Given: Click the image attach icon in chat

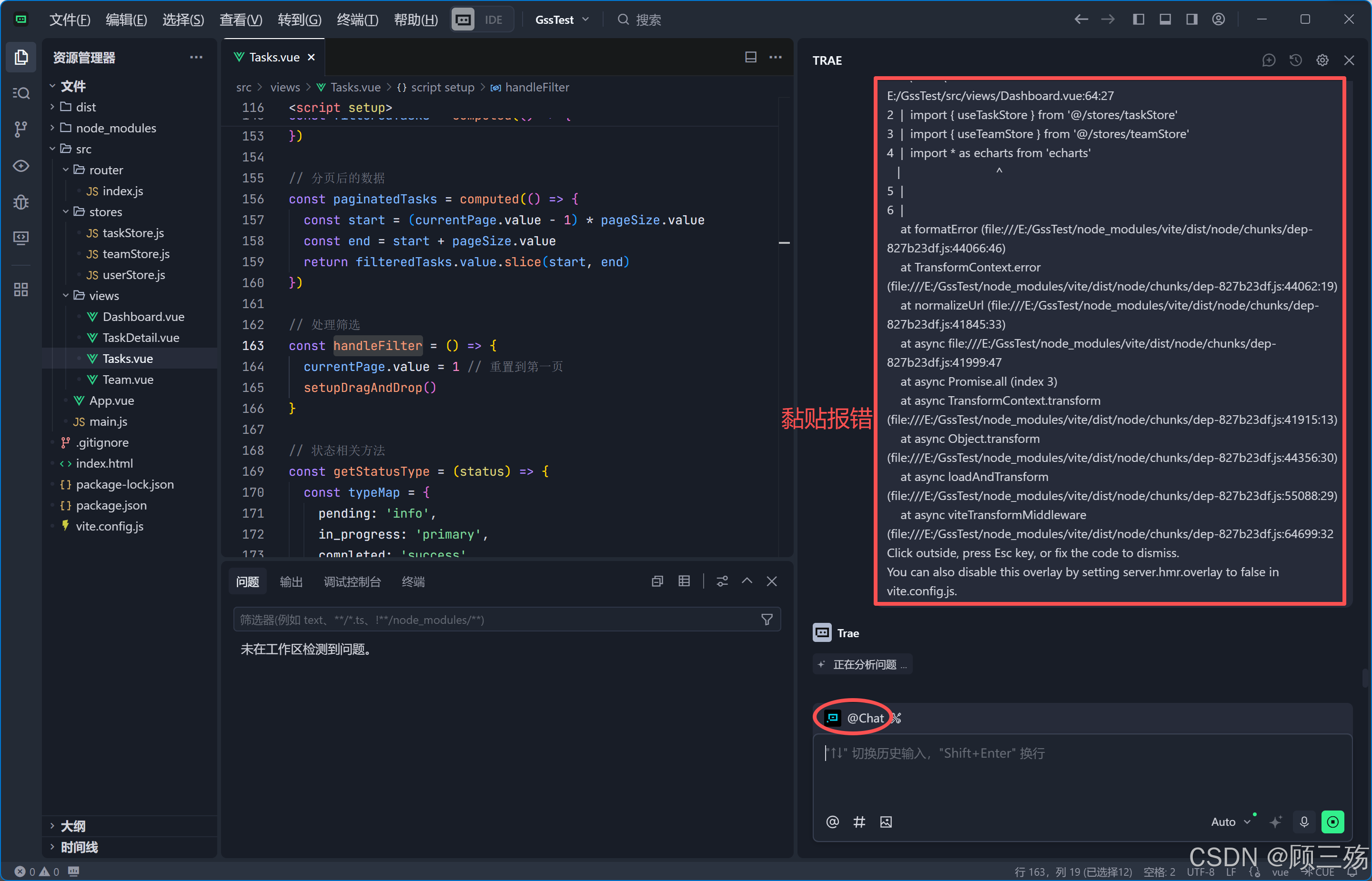Looking at the screenshot, I should coord(886,822).
